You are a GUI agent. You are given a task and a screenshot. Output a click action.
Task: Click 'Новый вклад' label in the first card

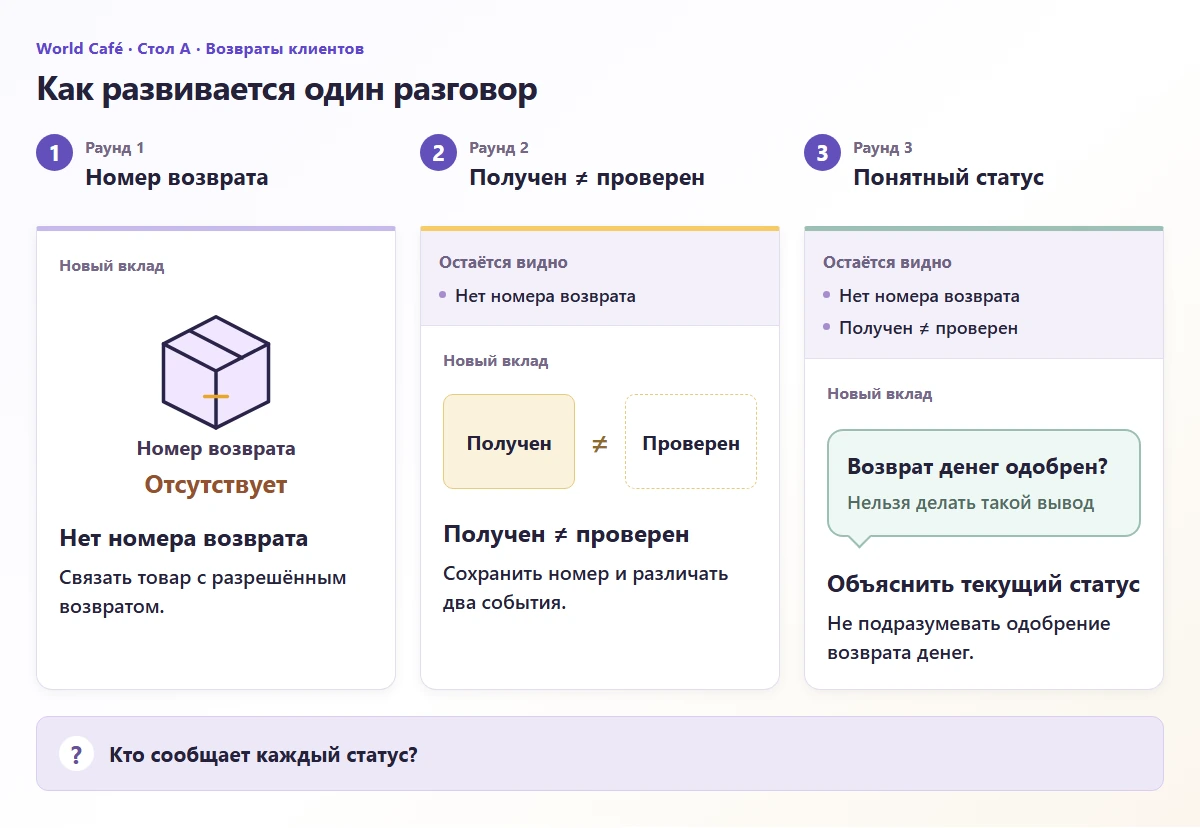(112, 266)
